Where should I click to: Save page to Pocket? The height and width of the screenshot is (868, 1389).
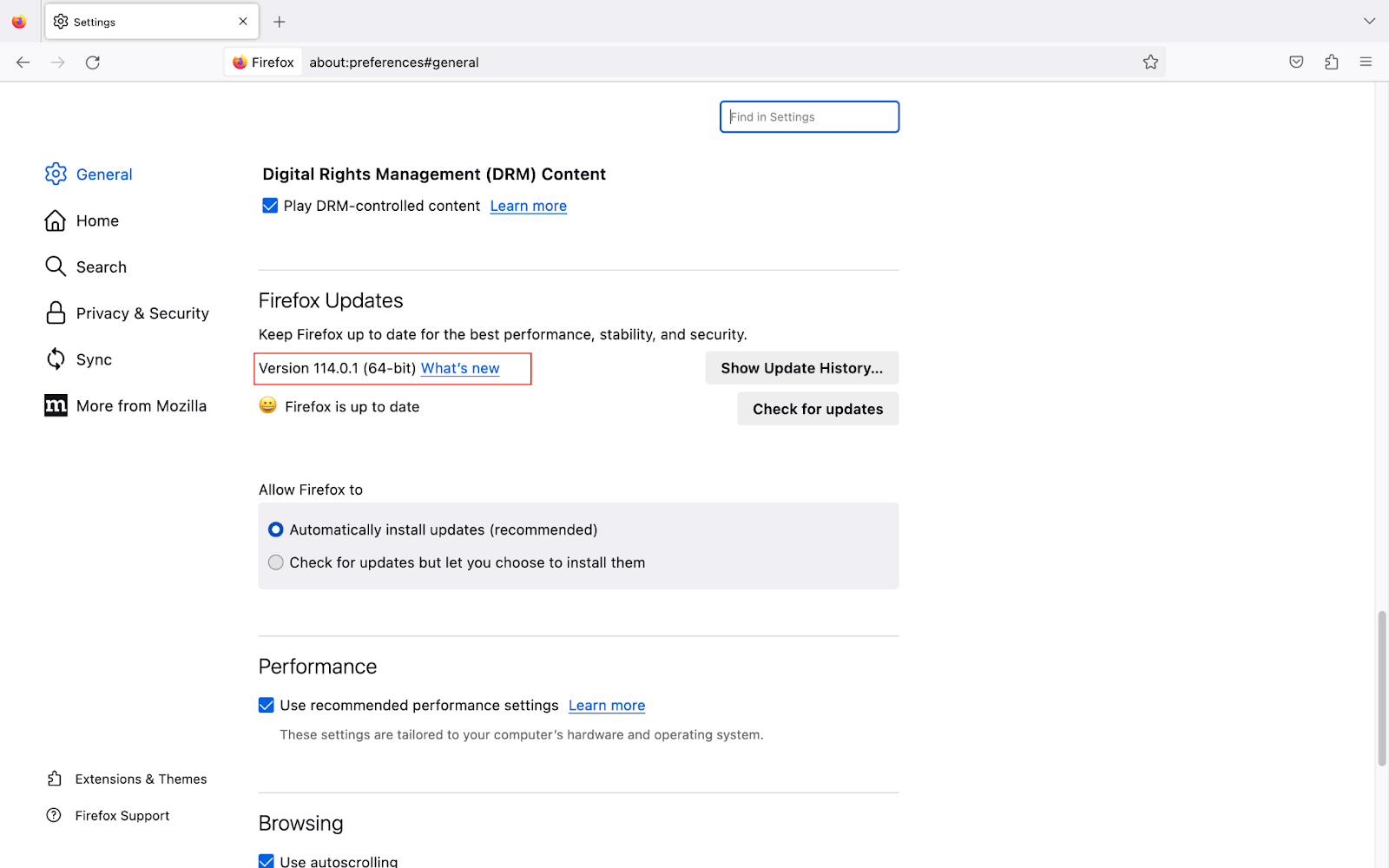1296,62
